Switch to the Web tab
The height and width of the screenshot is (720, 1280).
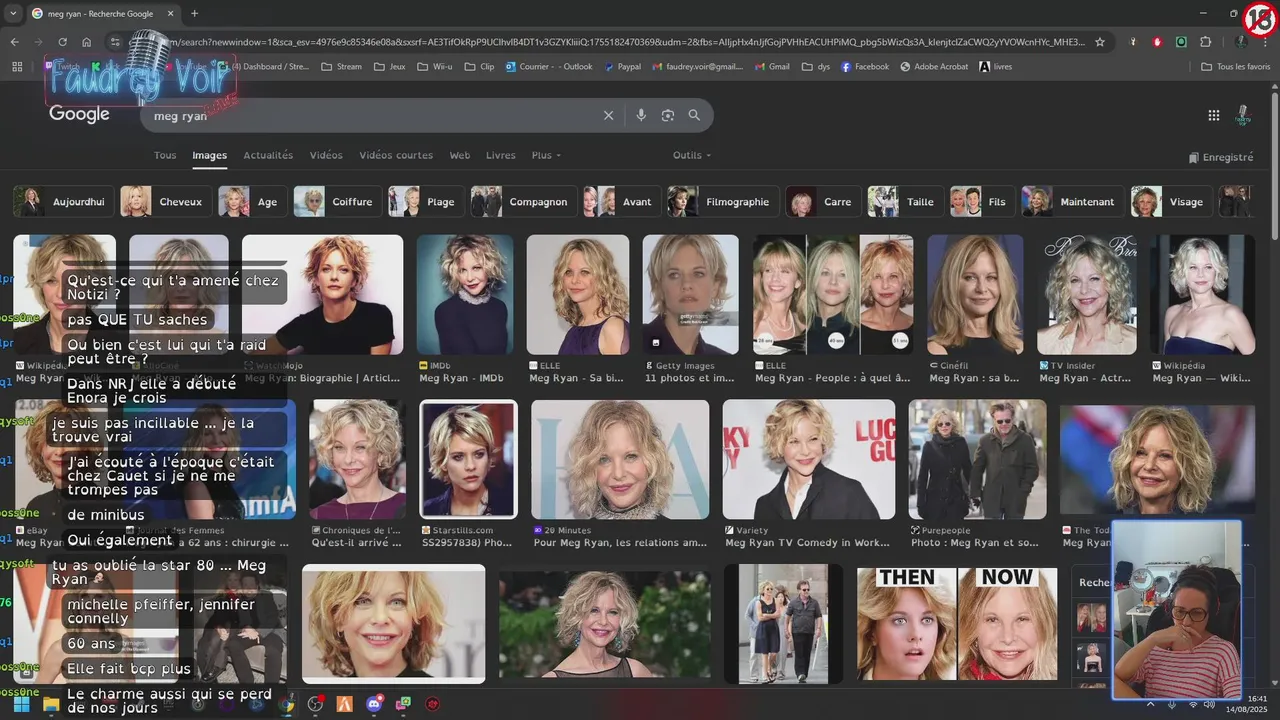pos(460,155)
